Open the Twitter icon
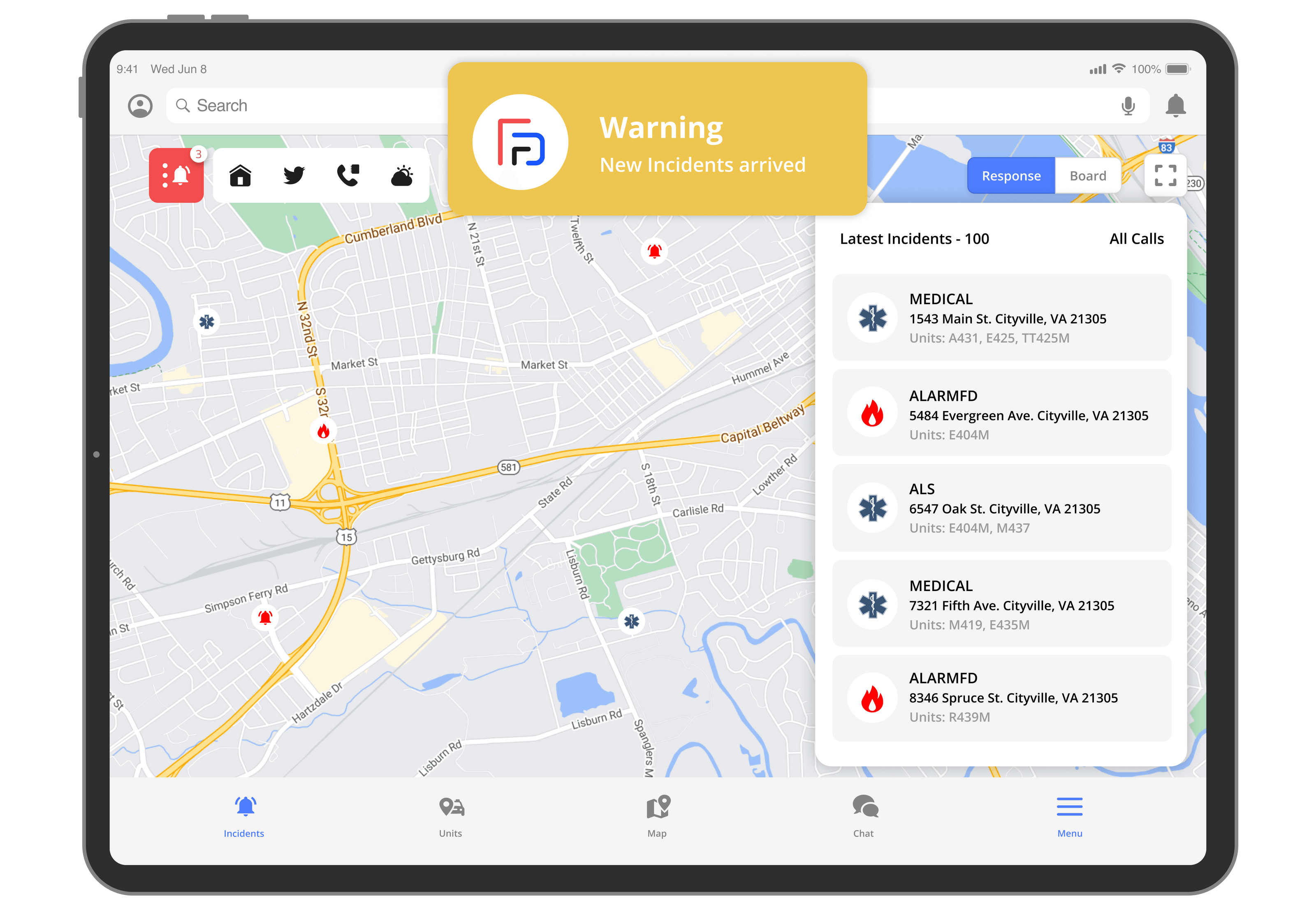 click(294, 175)
